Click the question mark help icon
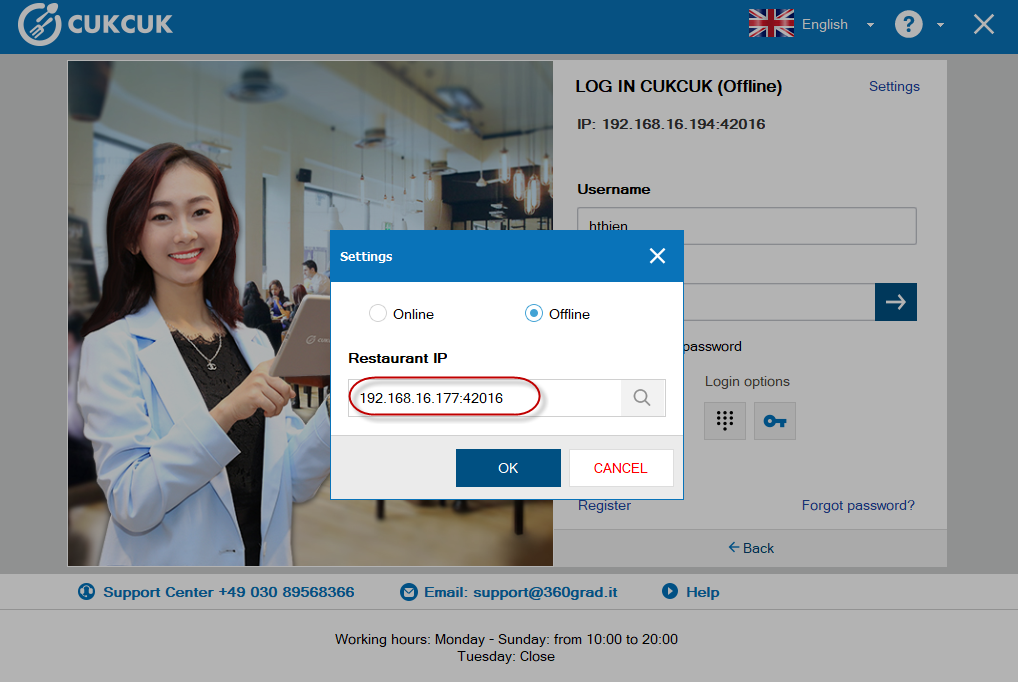 pyautogui.click(x=908, y=25)
